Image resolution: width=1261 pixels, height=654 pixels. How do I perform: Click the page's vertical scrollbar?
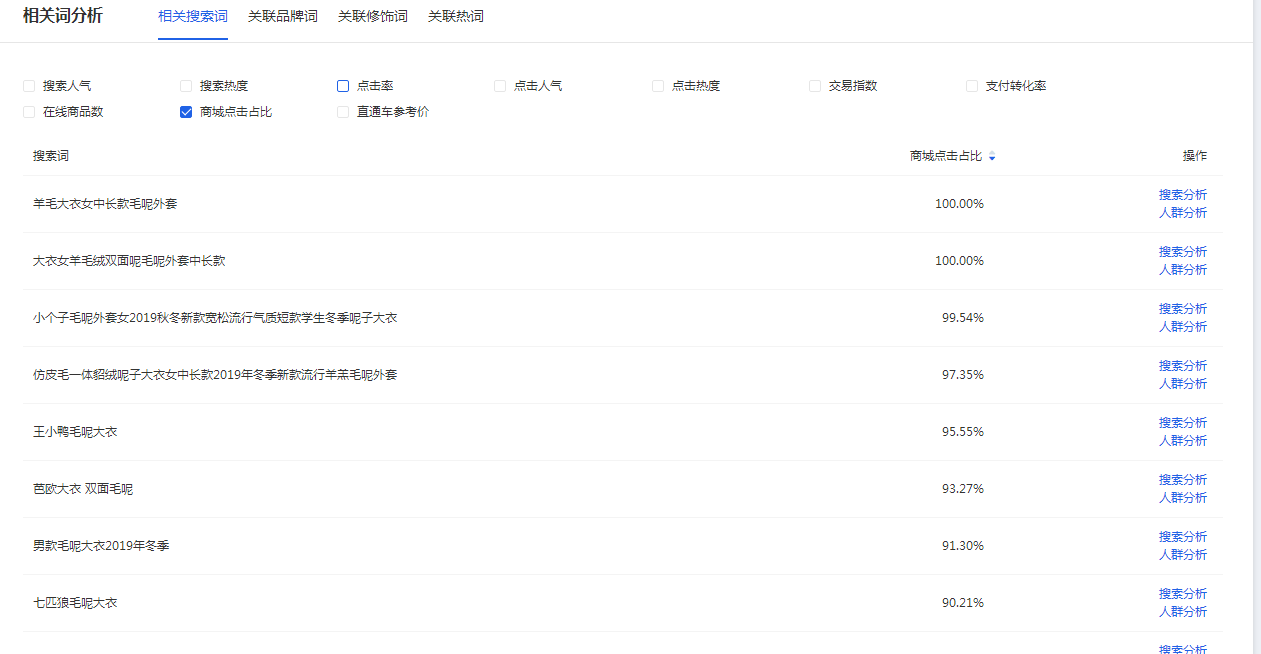coord(1256,300)
